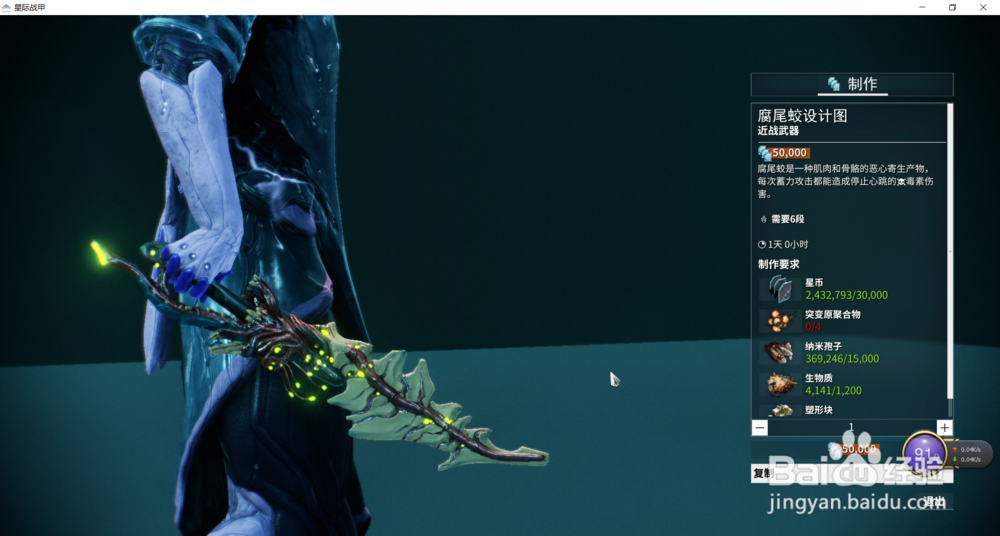Minimize the 星际战甲 window
The width and height of the screenshot is (1000, 536).
click(x=922, y=7)
